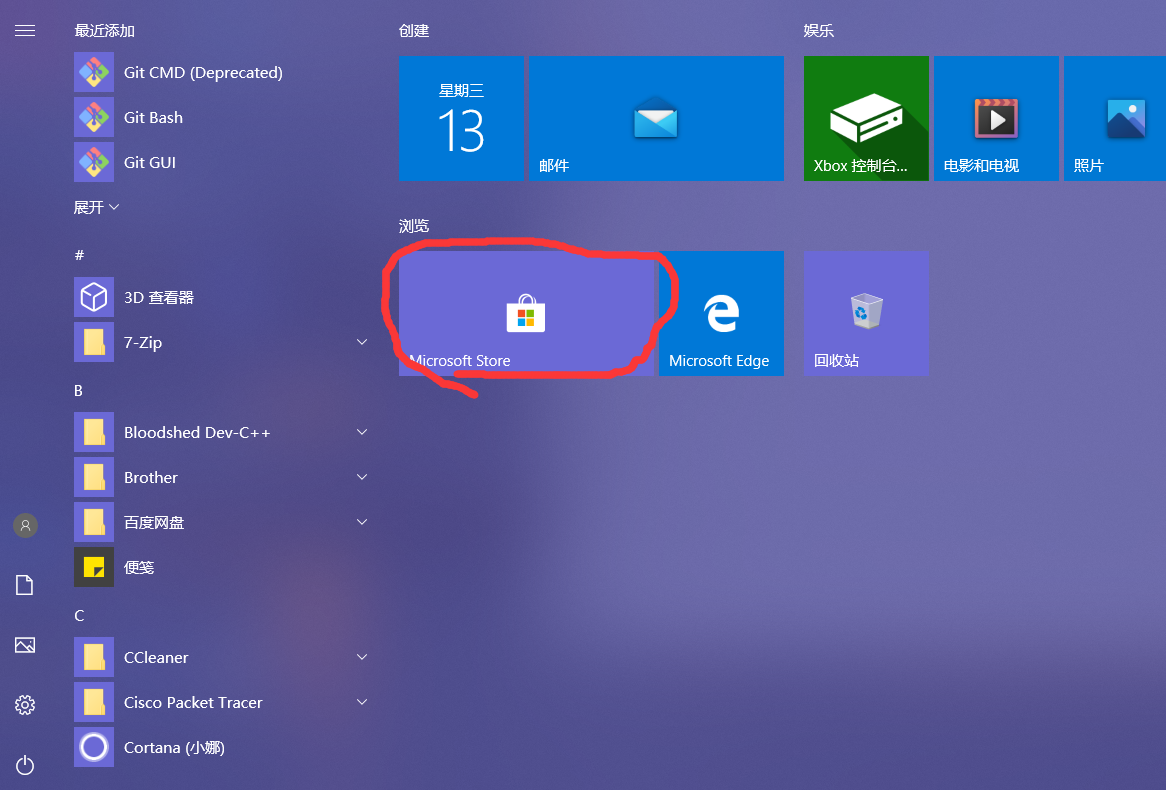Open the CCleaner folder icon
Image resolution: width=1166 pixels, height=790 pixels.
94,657
